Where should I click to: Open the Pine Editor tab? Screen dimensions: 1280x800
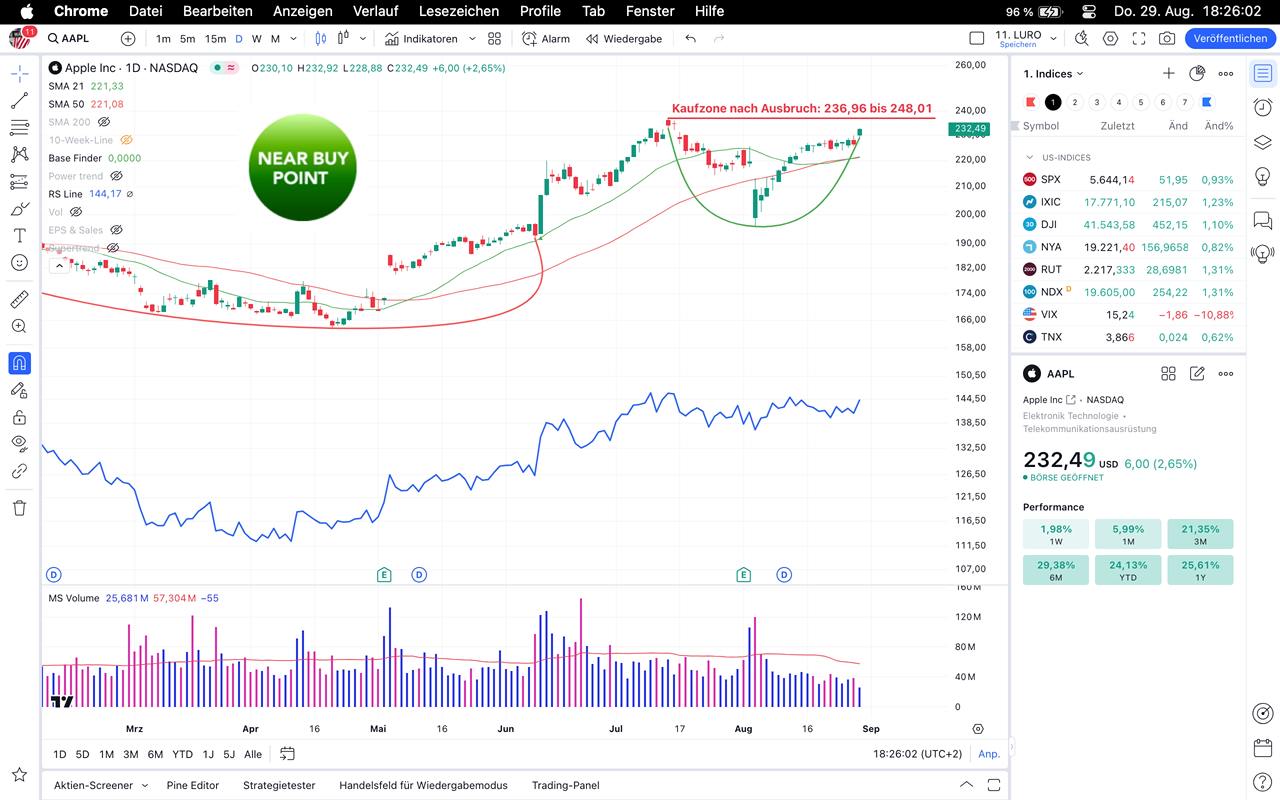[192, 785]
